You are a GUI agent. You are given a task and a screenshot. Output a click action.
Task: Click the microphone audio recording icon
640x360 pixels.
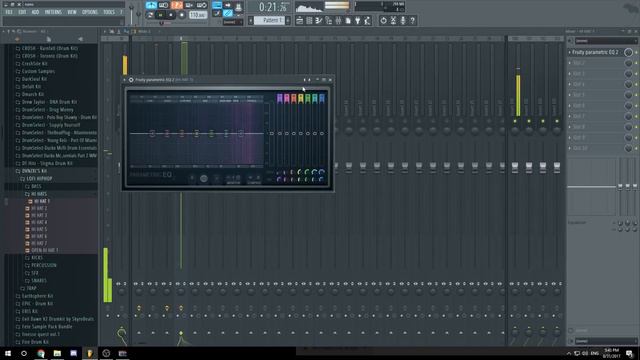pyautogui.click(x=403, y=20)
